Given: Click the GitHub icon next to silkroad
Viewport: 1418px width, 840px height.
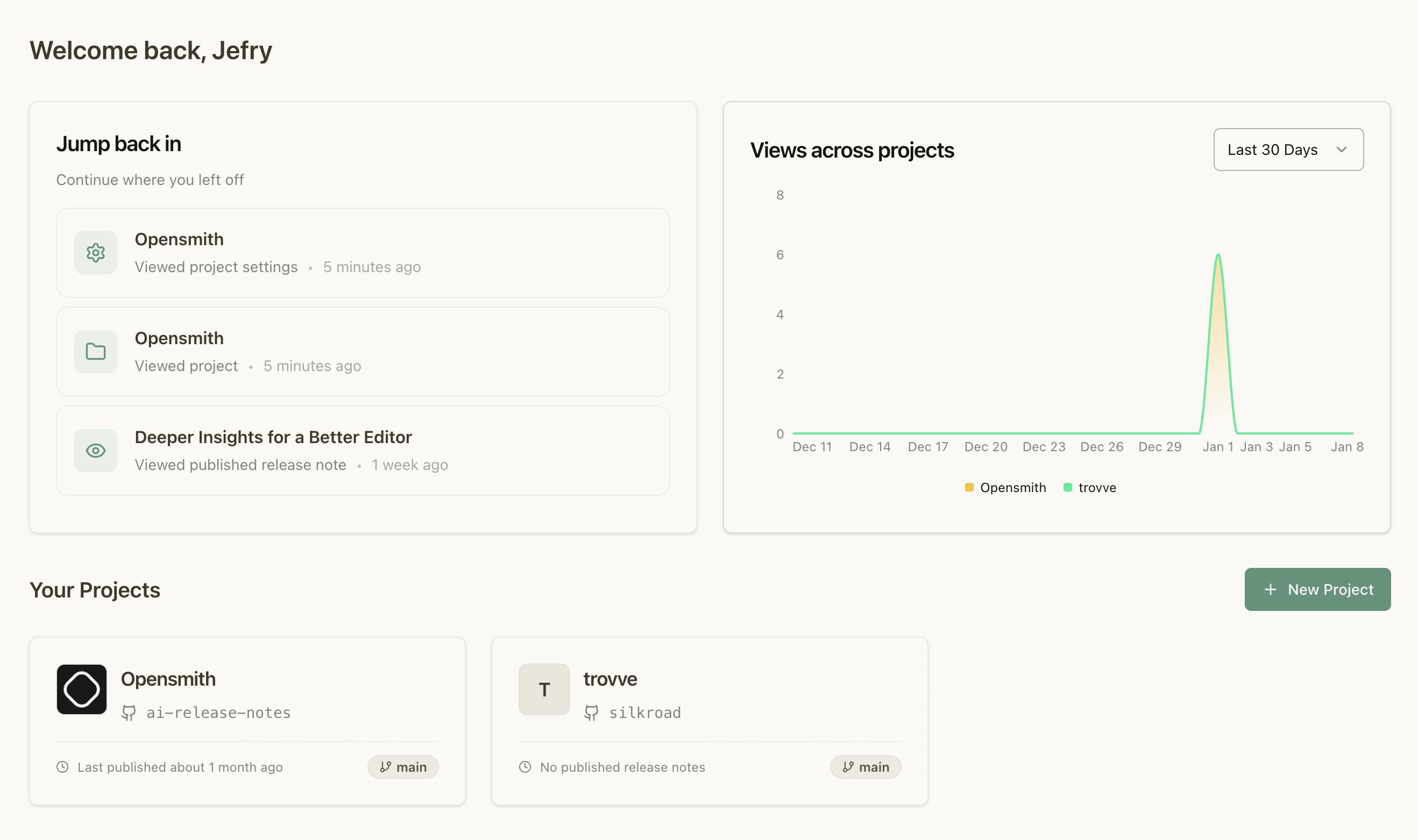Looking at the screenshot, I should click(592, 713).
